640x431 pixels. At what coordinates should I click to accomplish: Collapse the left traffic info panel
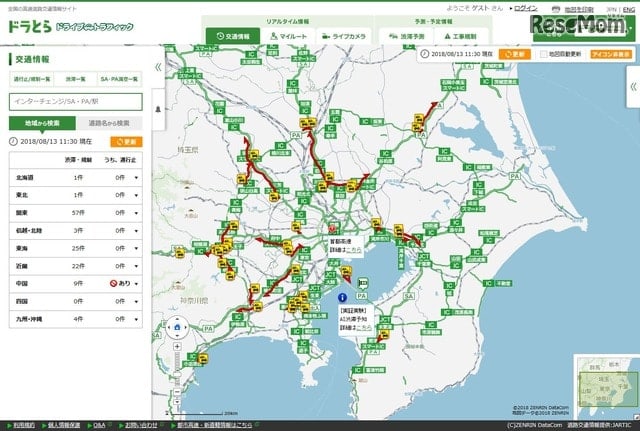[158, 67]
